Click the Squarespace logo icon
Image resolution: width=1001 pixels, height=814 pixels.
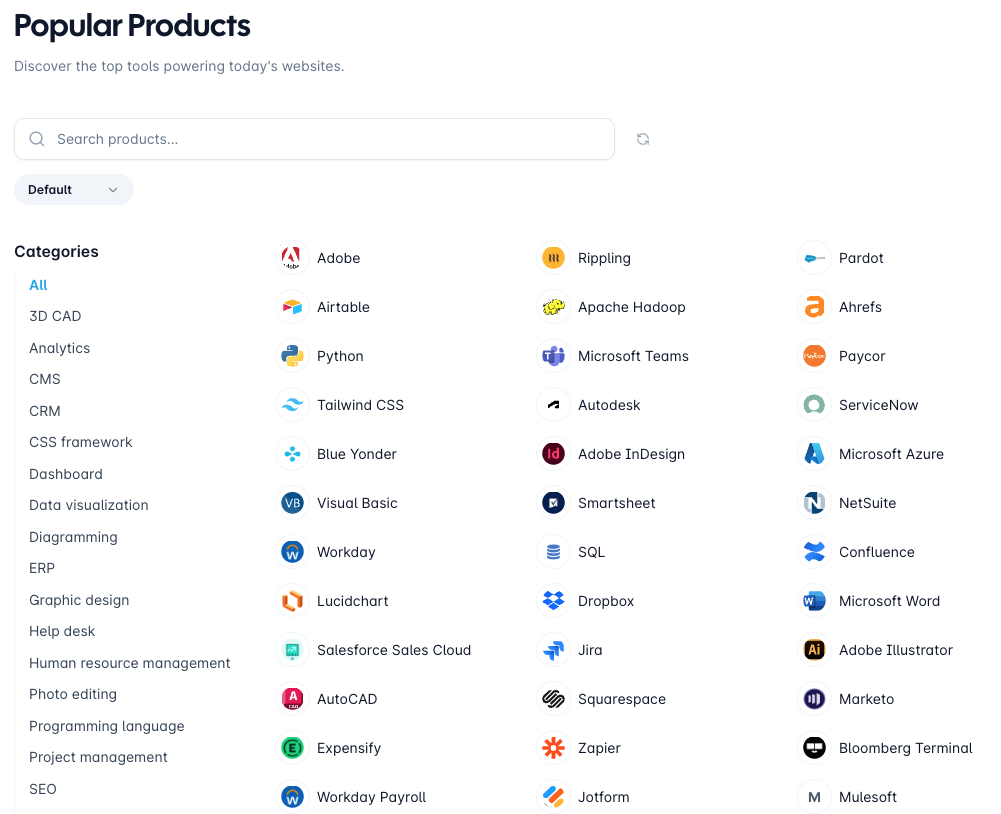(553, 699)
